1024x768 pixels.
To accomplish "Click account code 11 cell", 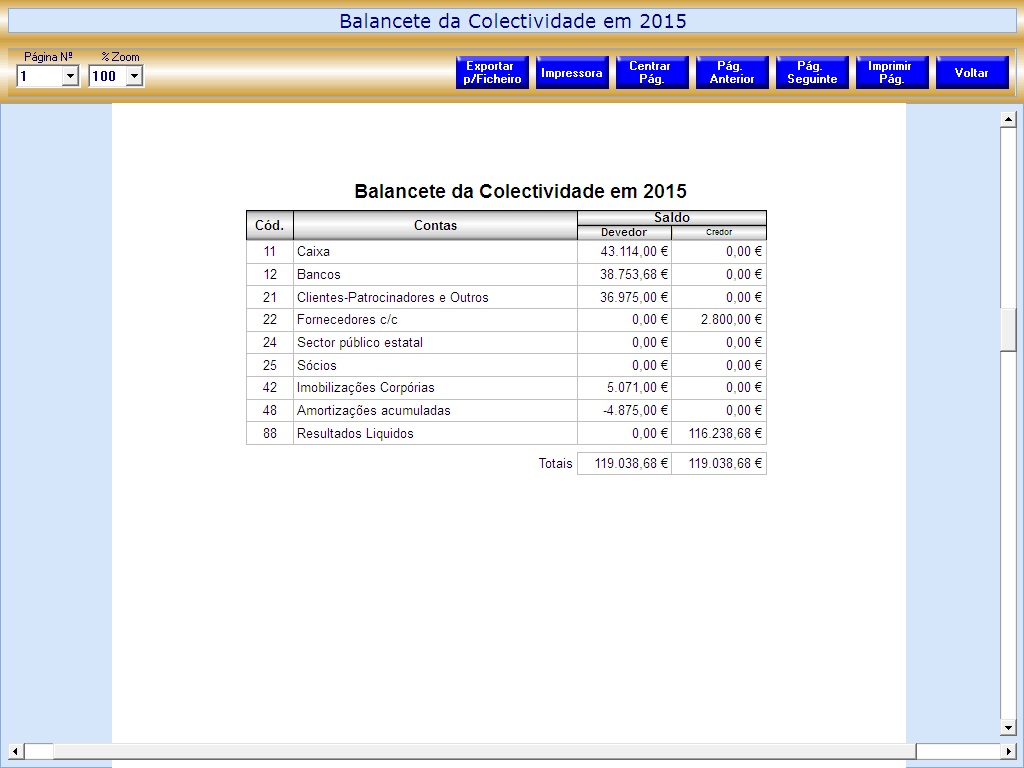I will (270, 251).
